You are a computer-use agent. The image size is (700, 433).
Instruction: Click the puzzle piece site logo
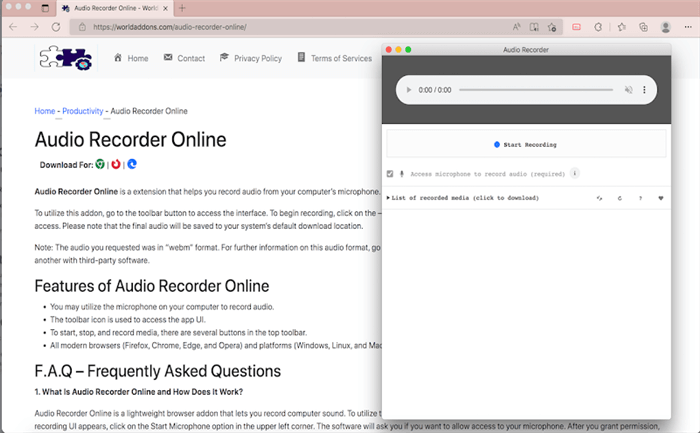66,58
